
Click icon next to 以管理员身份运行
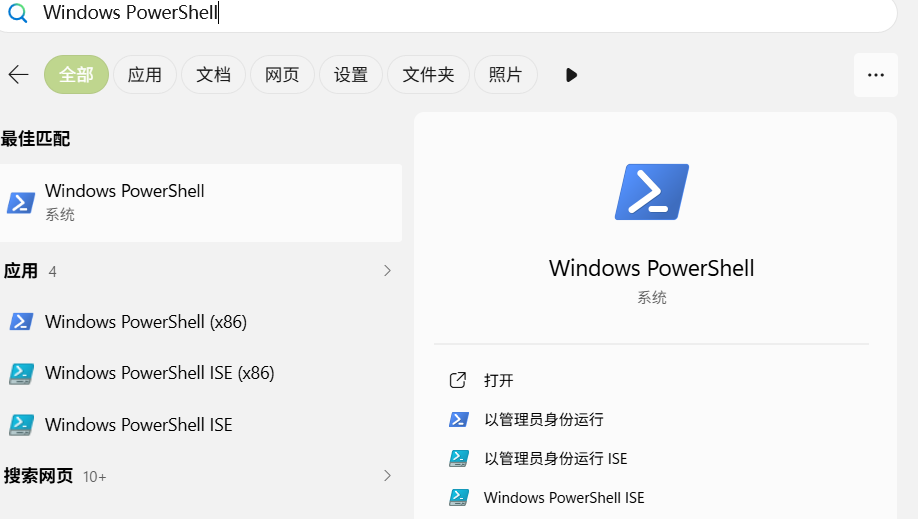pyautogui.click(x=458, y=419)
